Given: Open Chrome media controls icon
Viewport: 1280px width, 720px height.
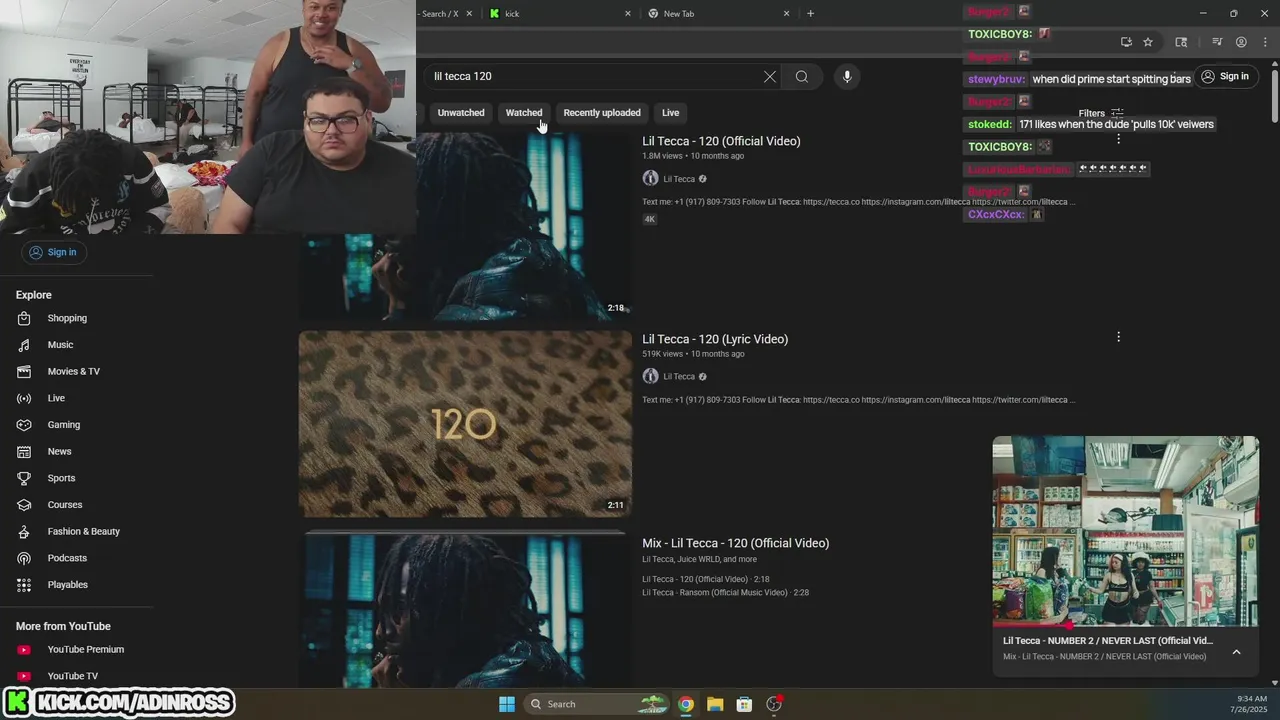Looking at the screenshot, I should 1217,42.
